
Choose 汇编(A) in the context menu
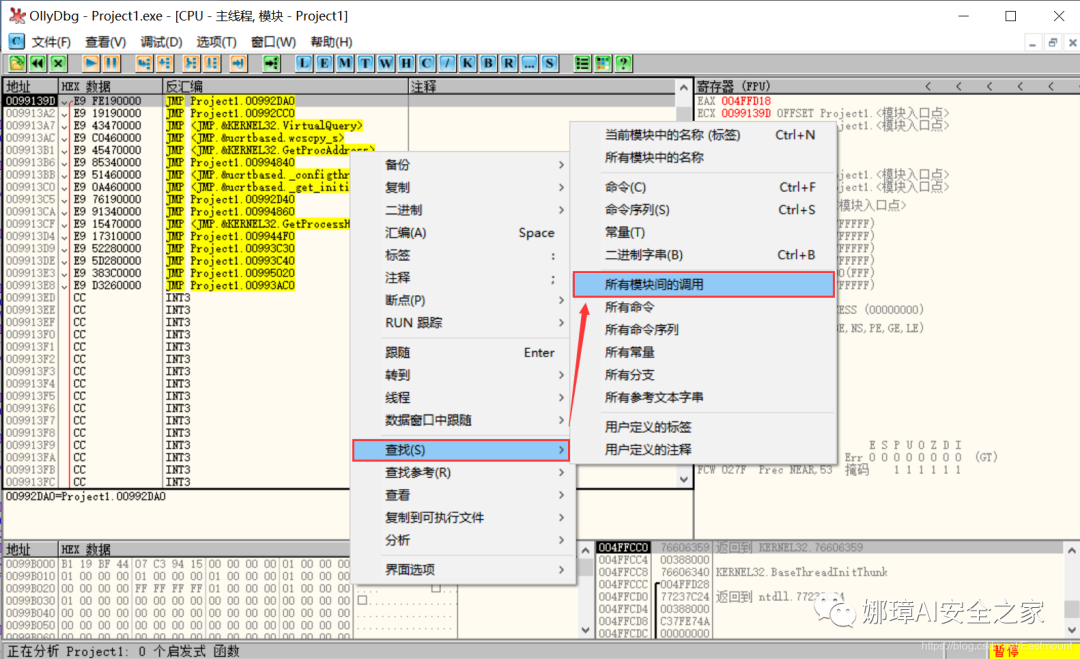pyautogui.click(x=463, y=233)
